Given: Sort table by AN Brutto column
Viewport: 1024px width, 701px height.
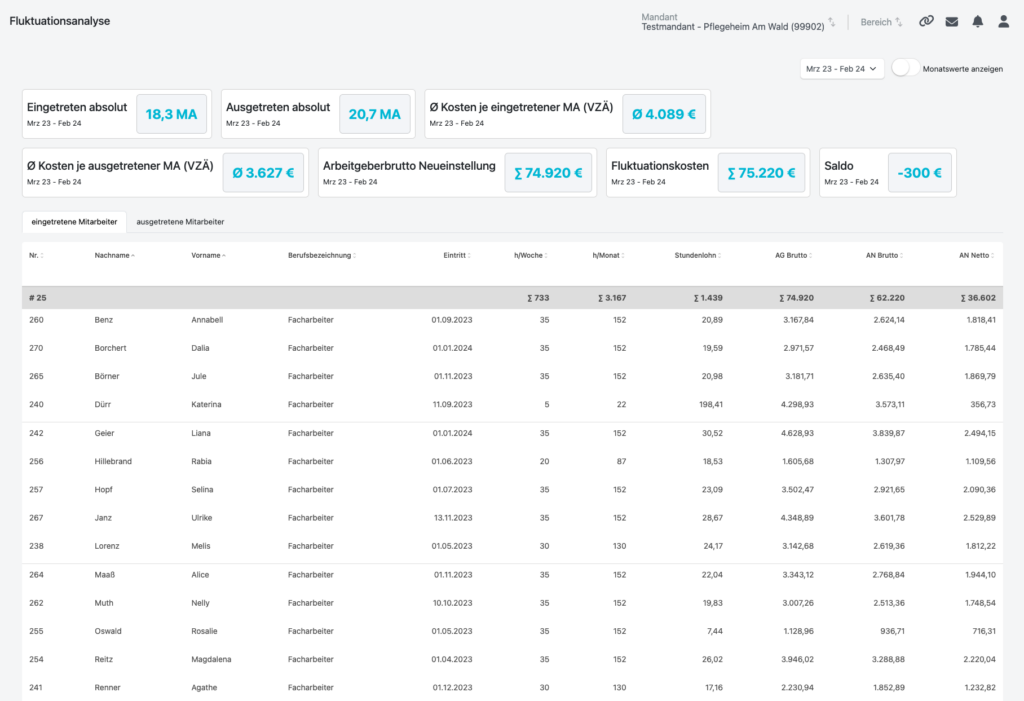Looking at the screenshot, I should point(885,255).
